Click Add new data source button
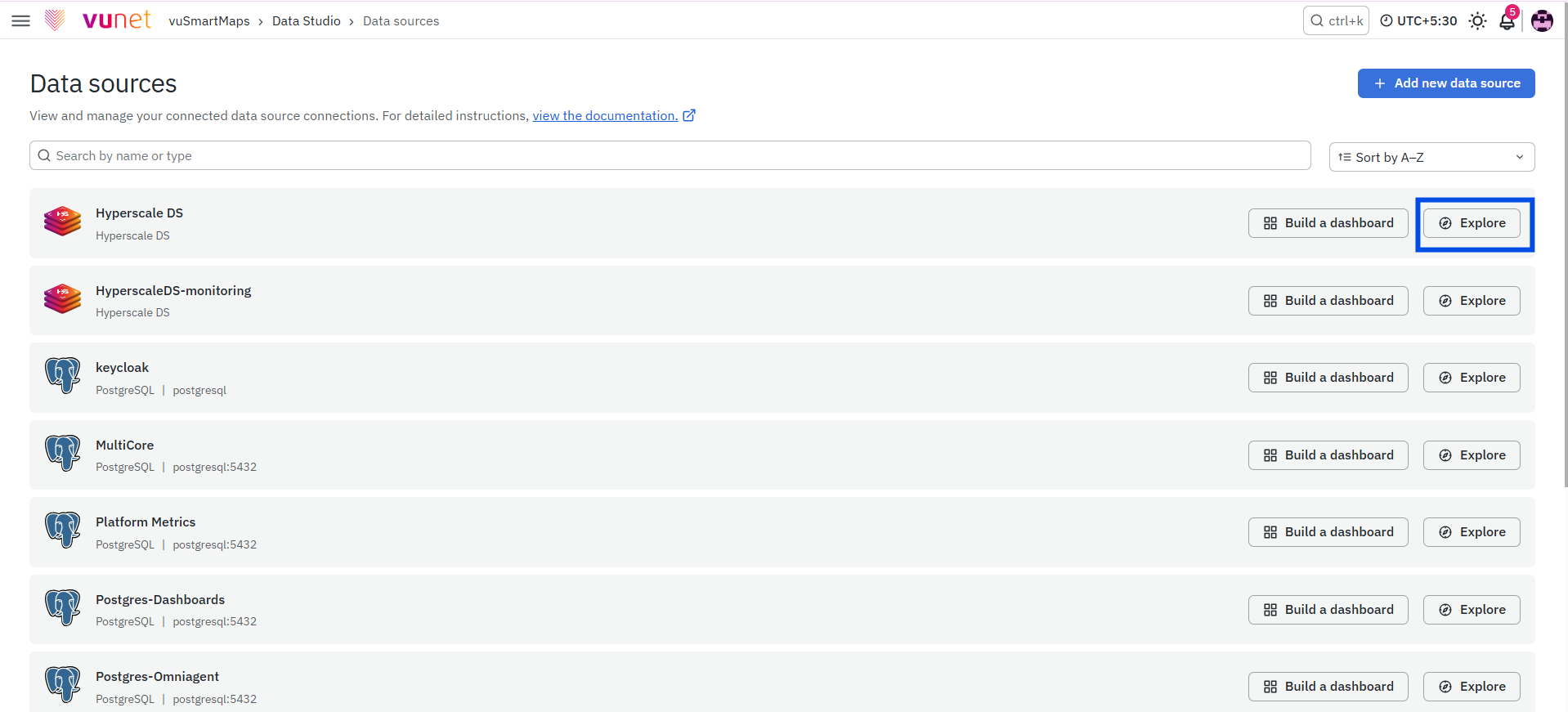 (1446, 83)
